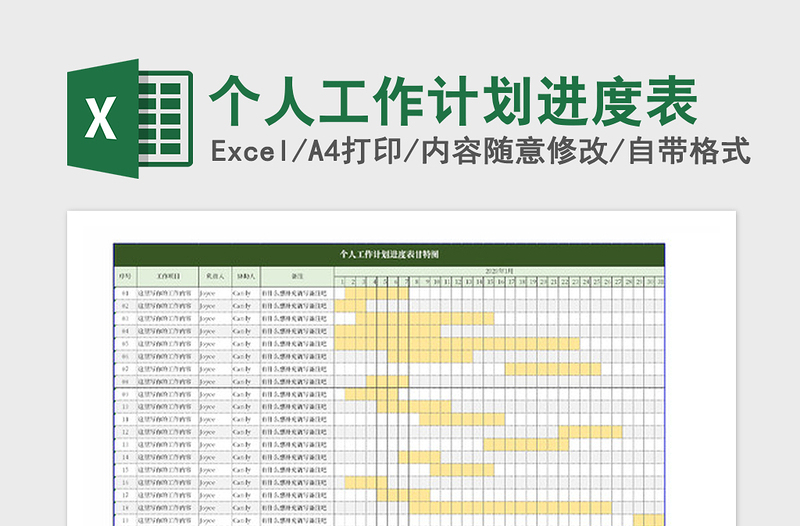Click the yellow Gantt bar in row 18
800x526 pixels.
tap(510, 508)
